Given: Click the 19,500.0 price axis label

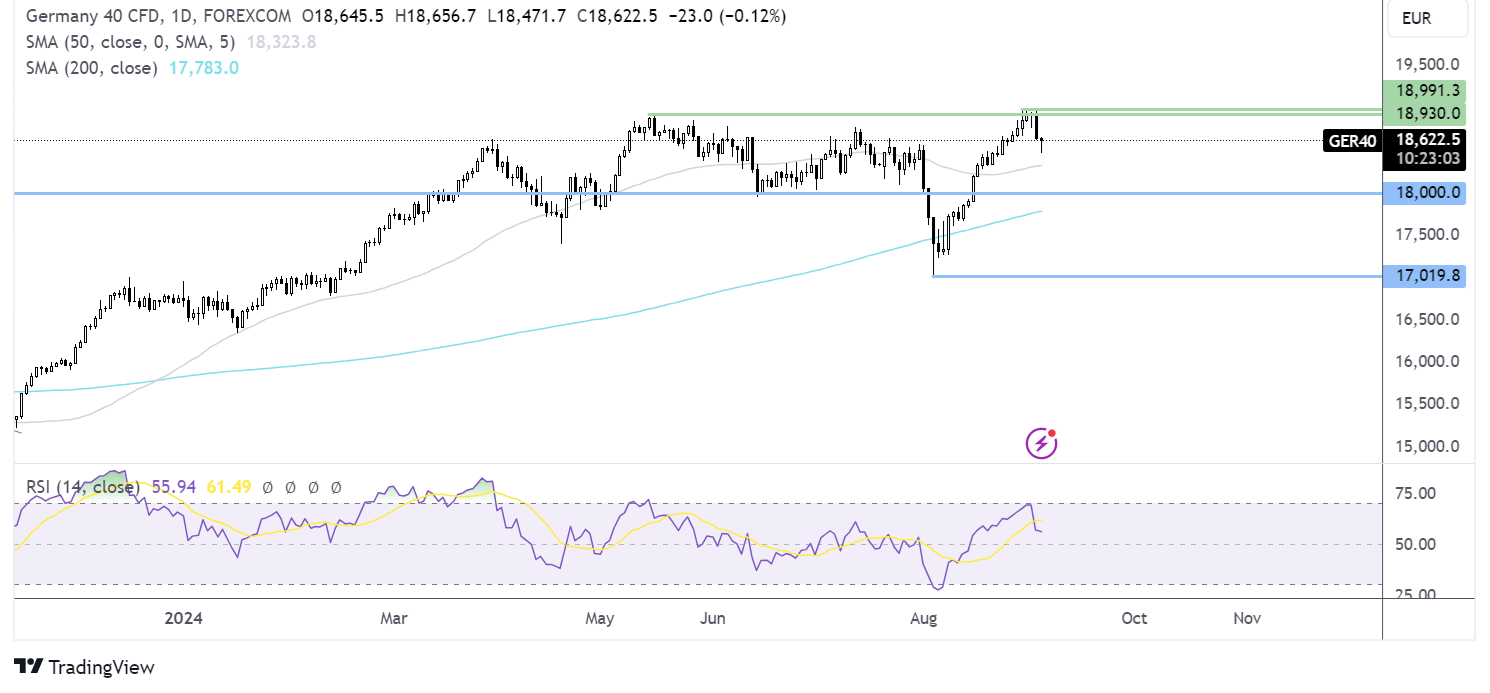Looking at the screenshot, I should (x=1429, y=65).
